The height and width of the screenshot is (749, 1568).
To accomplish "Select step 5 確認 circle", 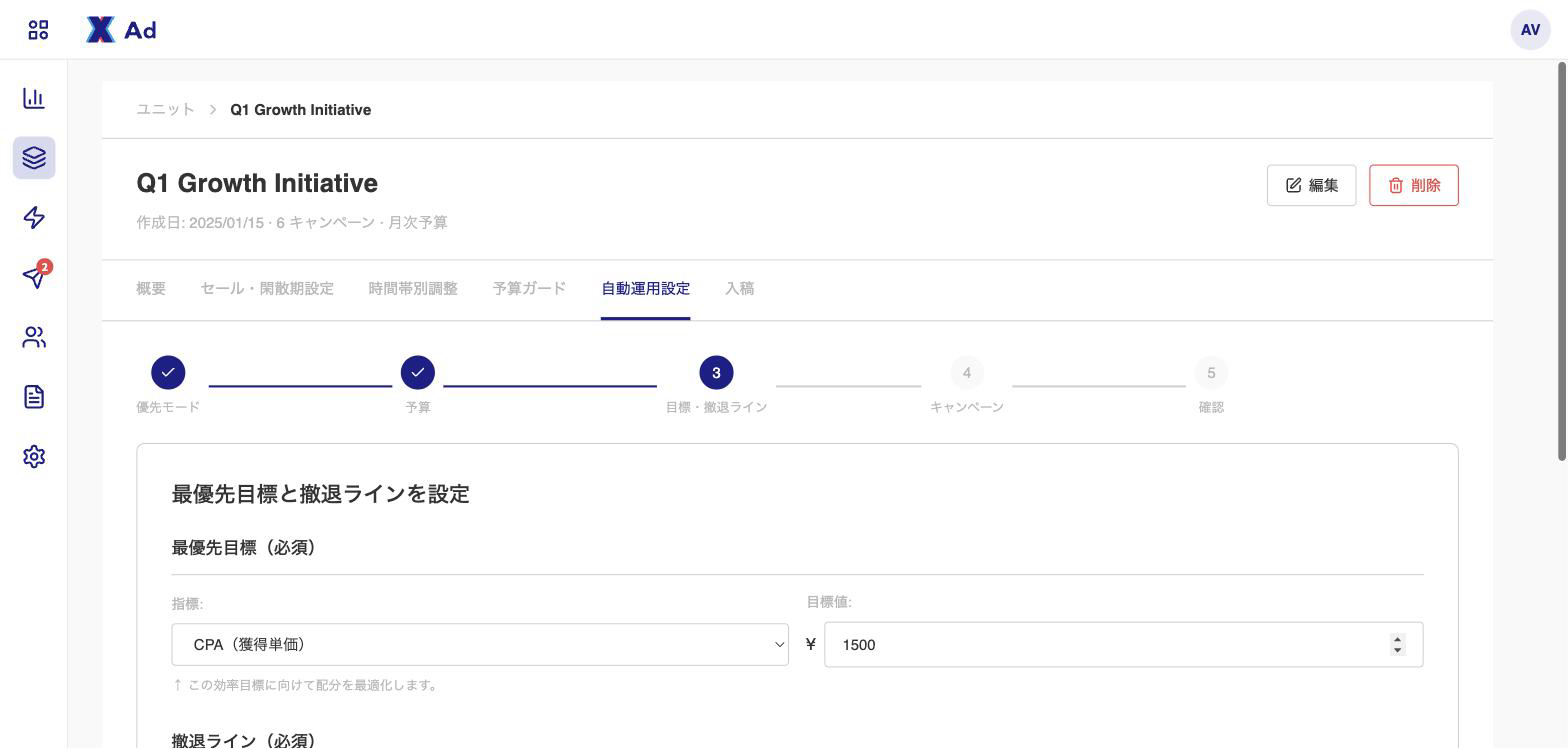I will click(1211, 373).
